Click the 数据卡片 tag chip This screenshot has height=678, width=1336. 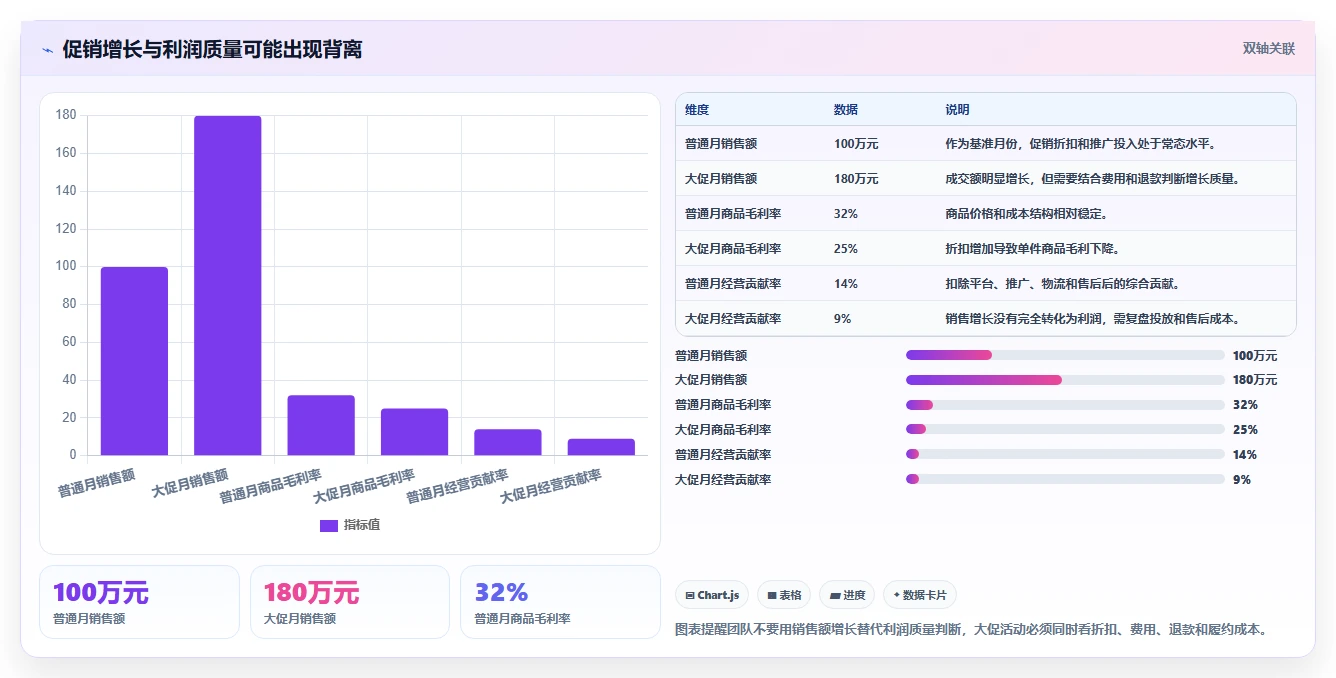tap(920, 595)
